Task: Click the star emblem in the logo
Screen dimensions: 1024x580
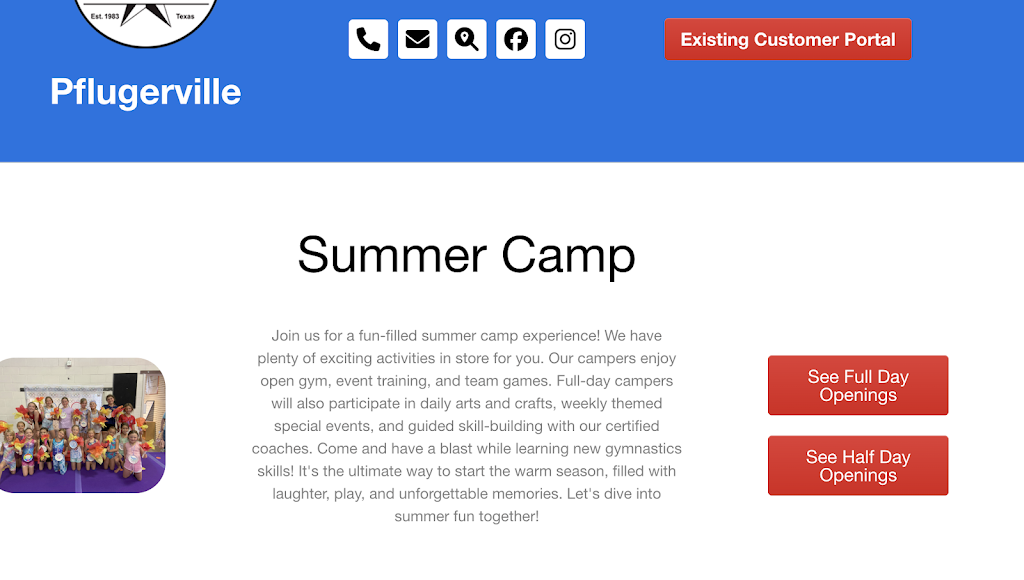Action: click(146, 11)
